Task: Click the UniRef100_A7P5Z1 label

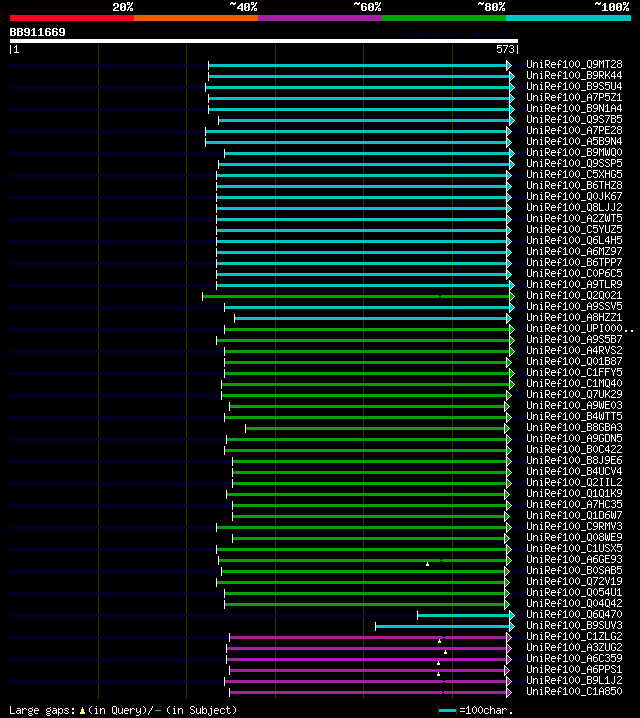Action: pyautogui.click(x=574, y=98)
